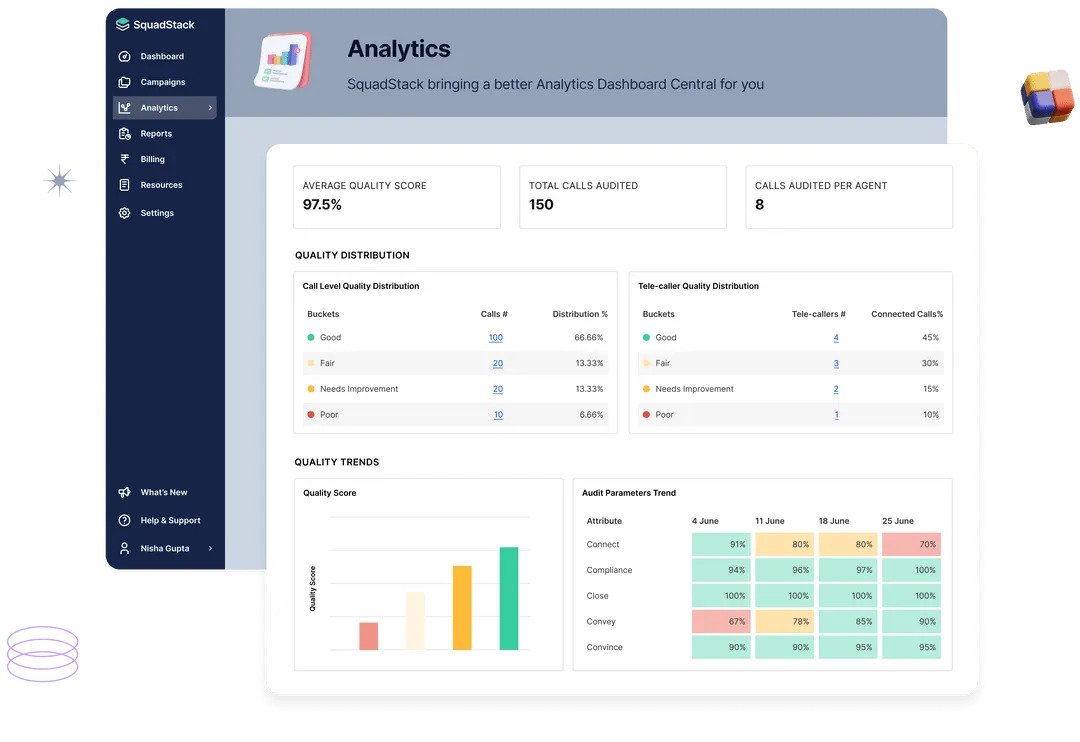Image resolution: width=1080 pixels, height=742 pixels.
Task: Click What's New in the sidebar
Action: pyautogui.click(x=164, y=492)
